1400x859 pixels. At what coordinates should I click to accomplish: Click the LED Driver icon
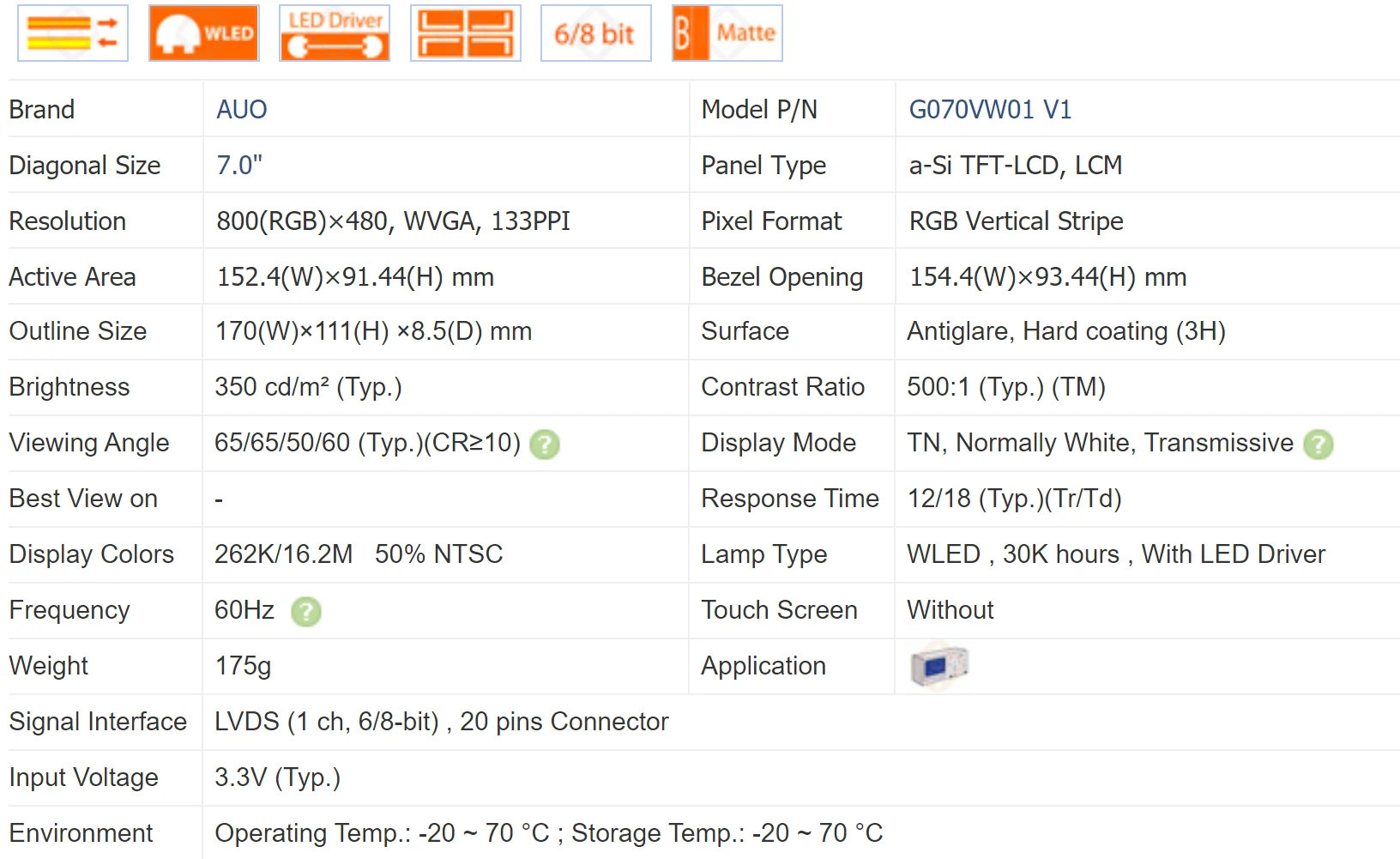(335, 33)
